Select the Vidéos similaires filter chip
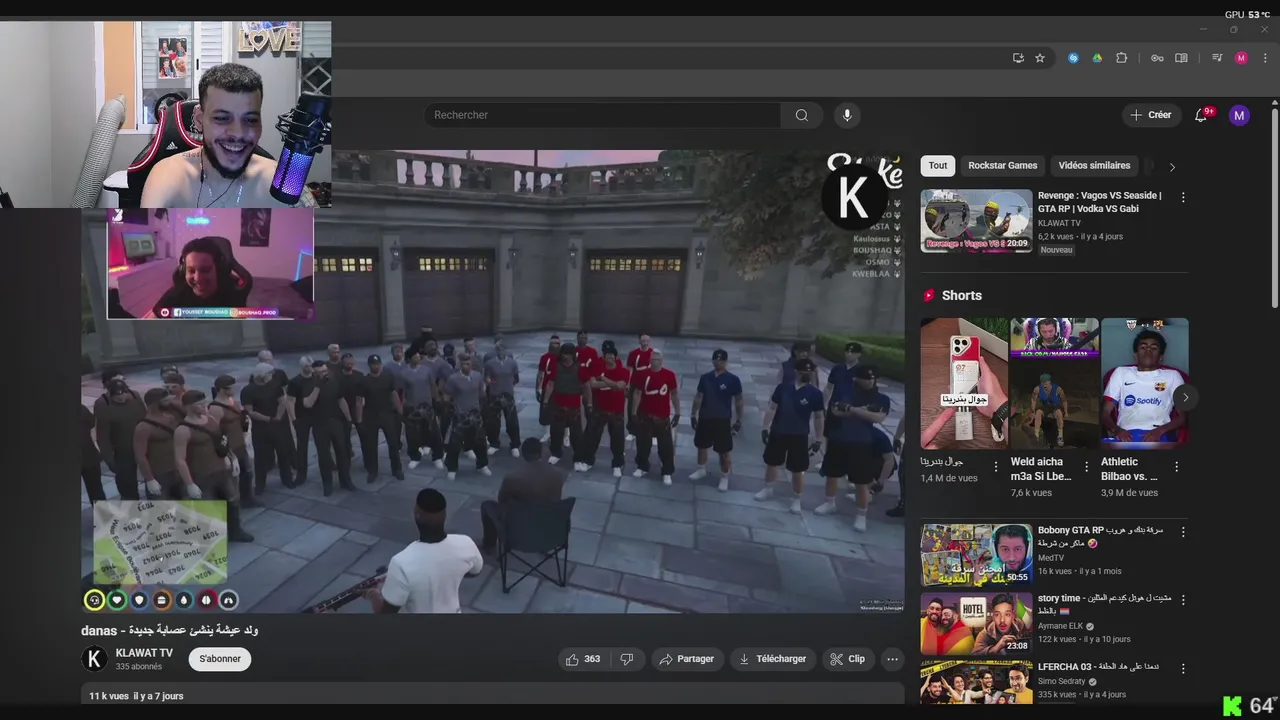 click(x=1094, y=166)
